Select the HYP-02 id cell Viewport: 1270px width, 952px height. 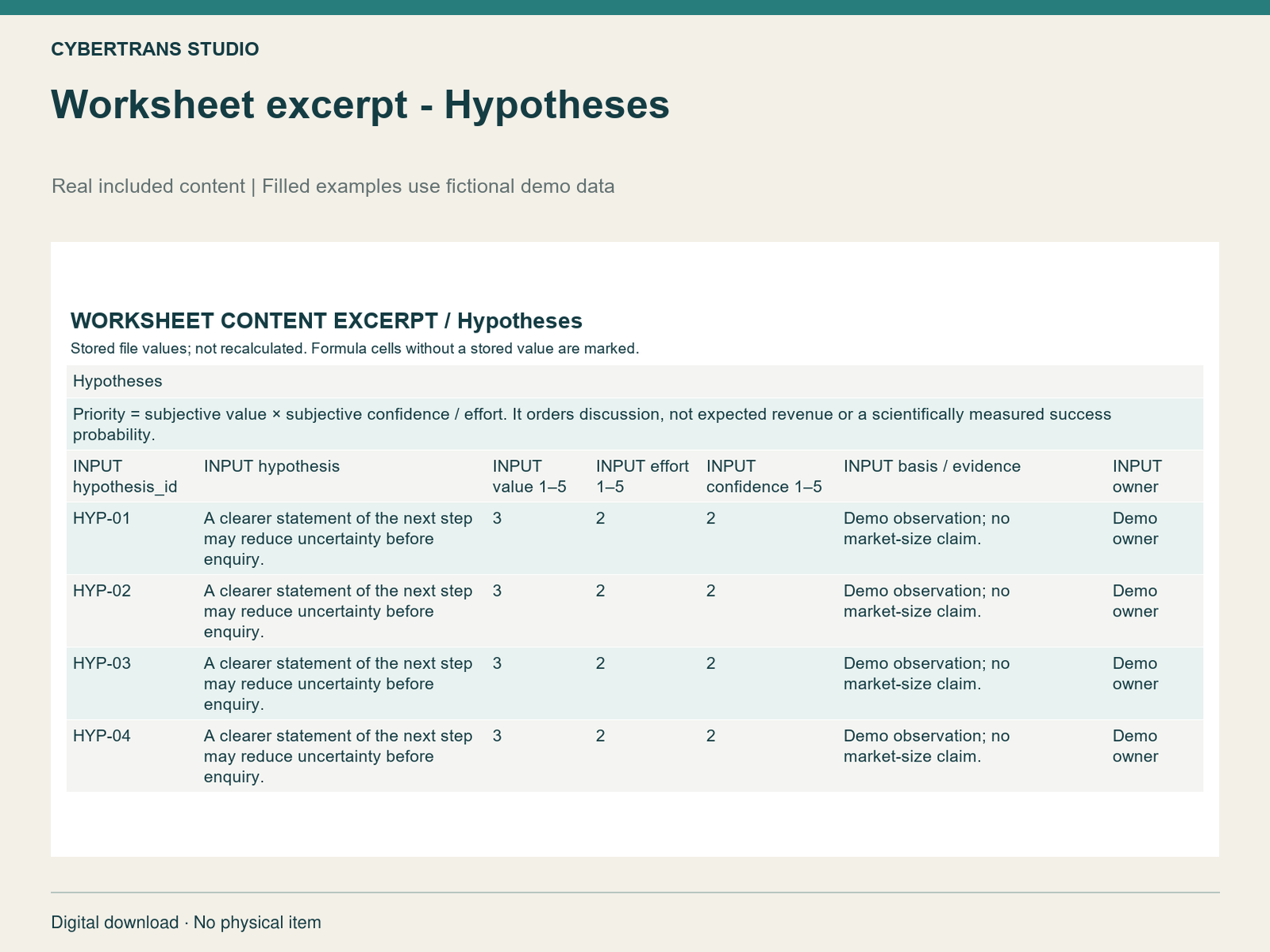[102, 590]
